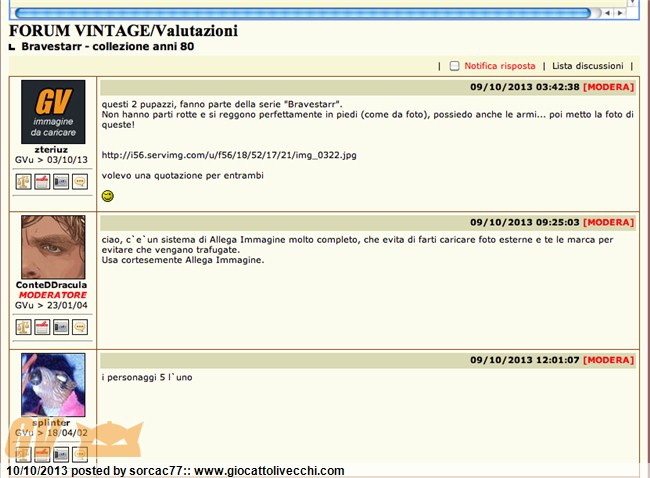Click the scrollbar left arrow
Viewport: 650px width, 478px height.
[608, 13]
